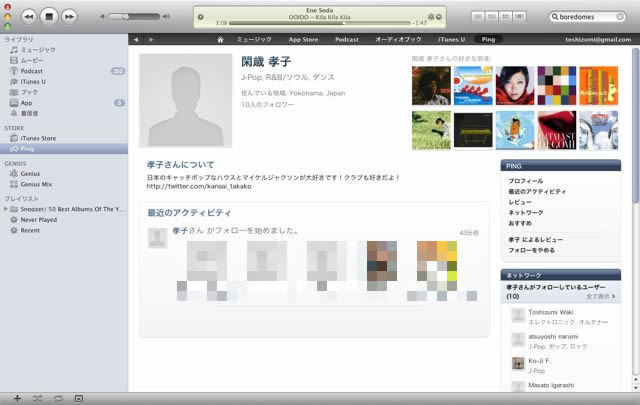This screenshot has height=405, width=640.
Task: Adjust the volume slider knob
Action: (x=125, y=17)
